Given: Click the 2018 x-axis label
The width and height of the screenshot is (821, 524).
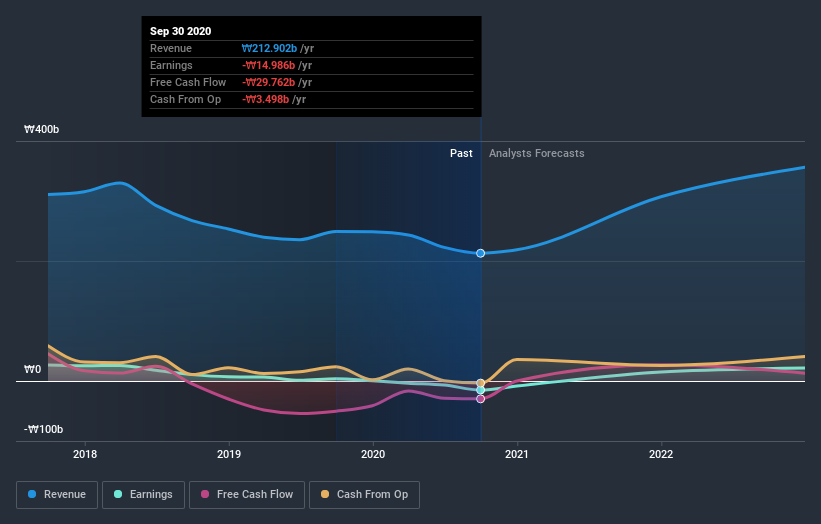Looking at the screenshot, I should click(85, 454).
